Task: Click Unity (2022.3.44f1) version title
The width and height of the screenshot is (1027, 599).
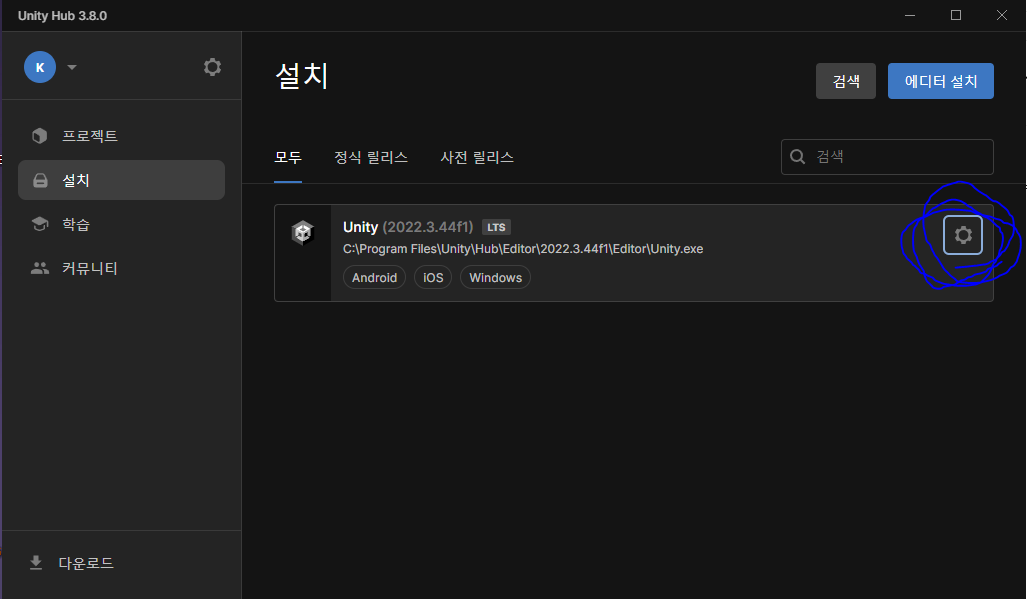Action: [x=408, y=227]
